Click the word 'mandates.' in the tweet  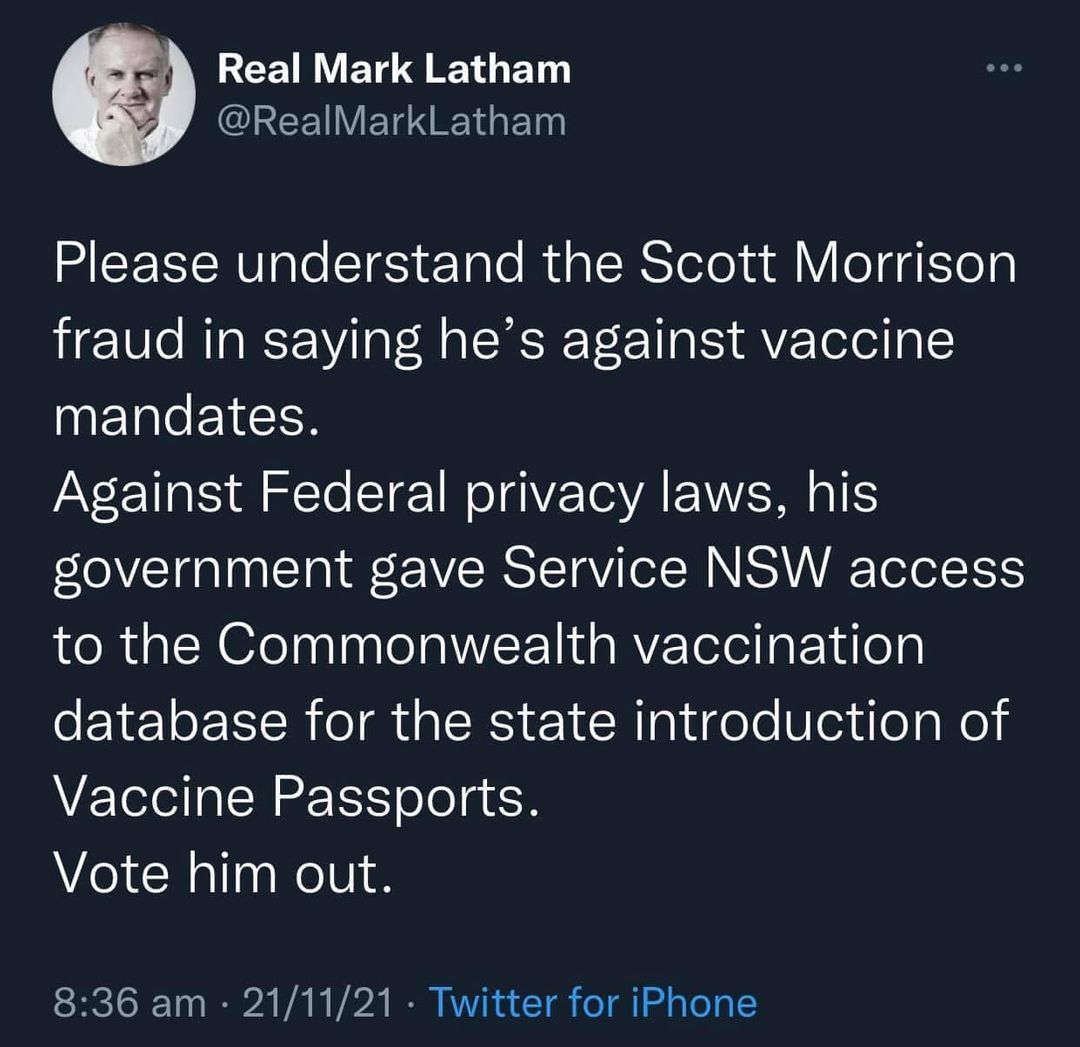click(187, 416)
